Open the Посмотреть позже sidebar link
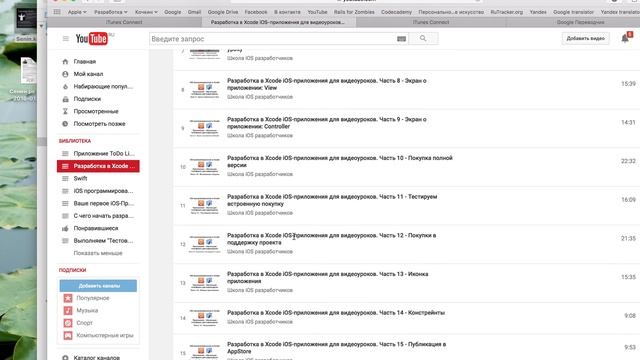 (99, 124)
